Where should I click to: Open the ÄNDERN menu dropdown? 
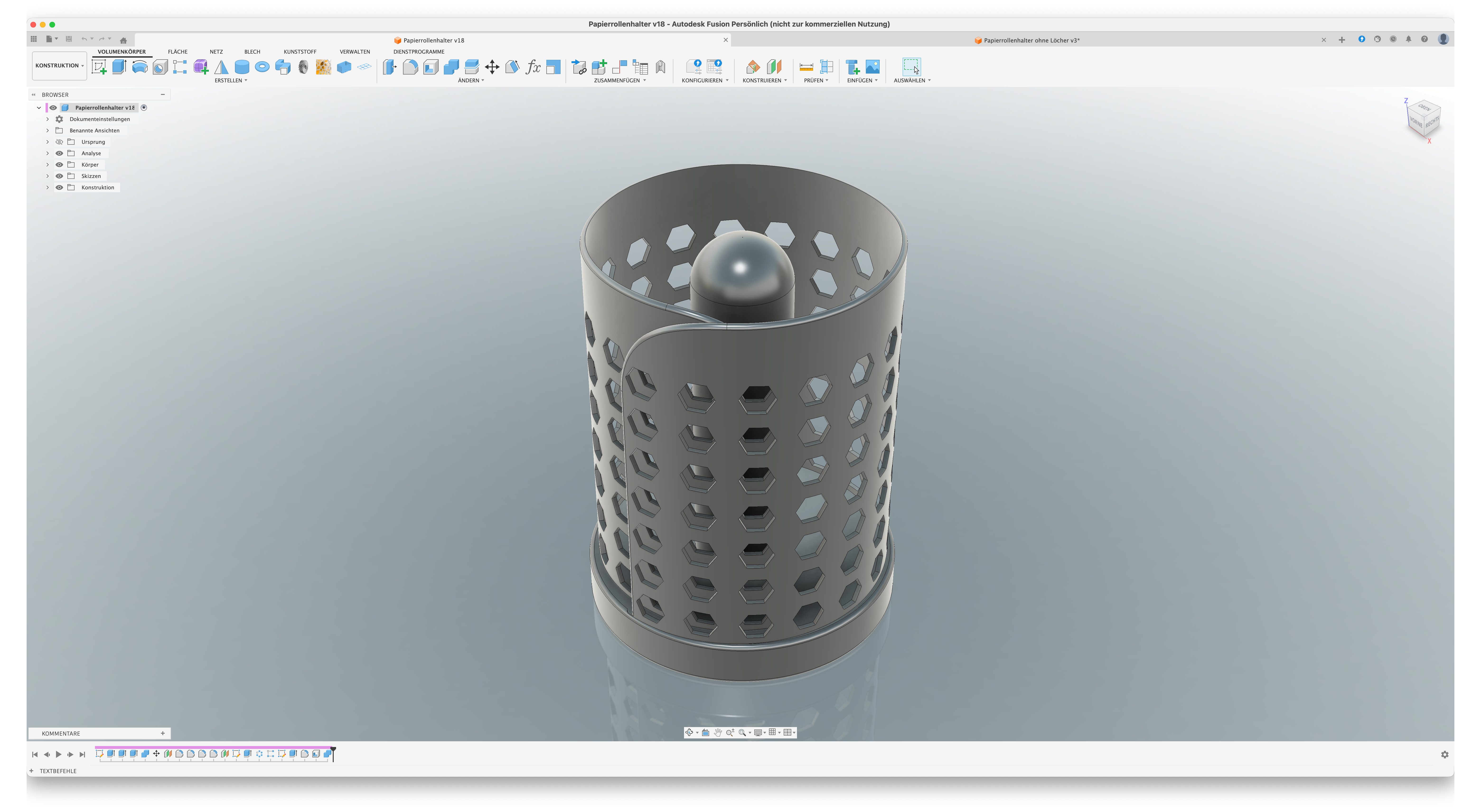(x=471, y=80)
